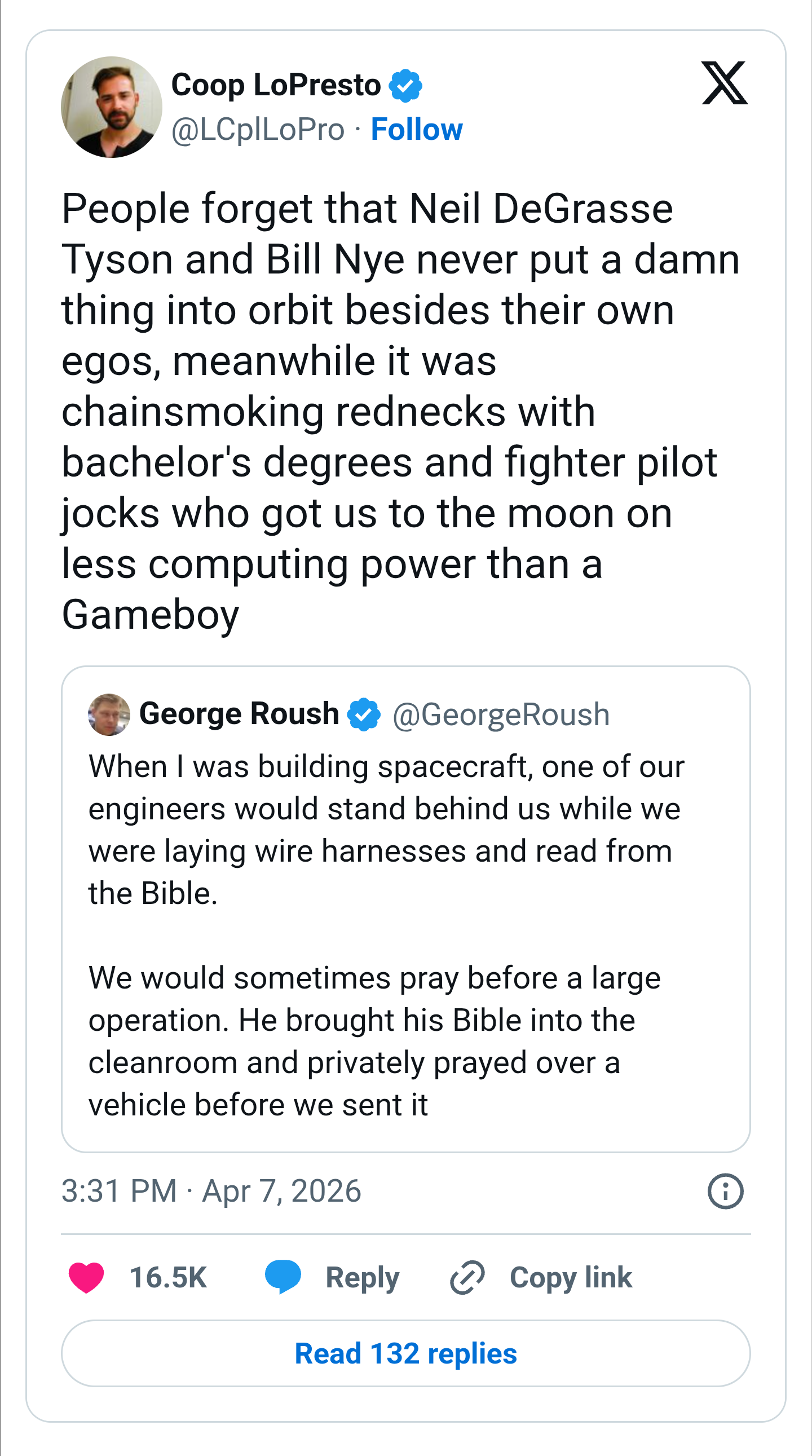Click the Copy link text
Screen dimensions: 812x1456
click(x=571, y=1277)
